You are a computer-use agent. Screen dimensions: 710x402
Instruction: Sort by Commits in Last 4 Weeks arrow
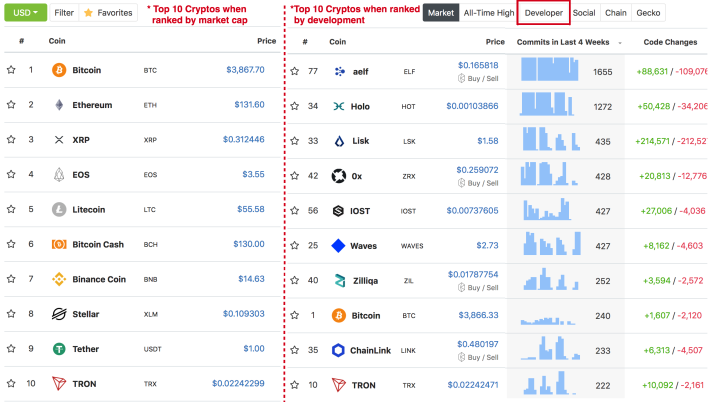(x=620, y=43)
